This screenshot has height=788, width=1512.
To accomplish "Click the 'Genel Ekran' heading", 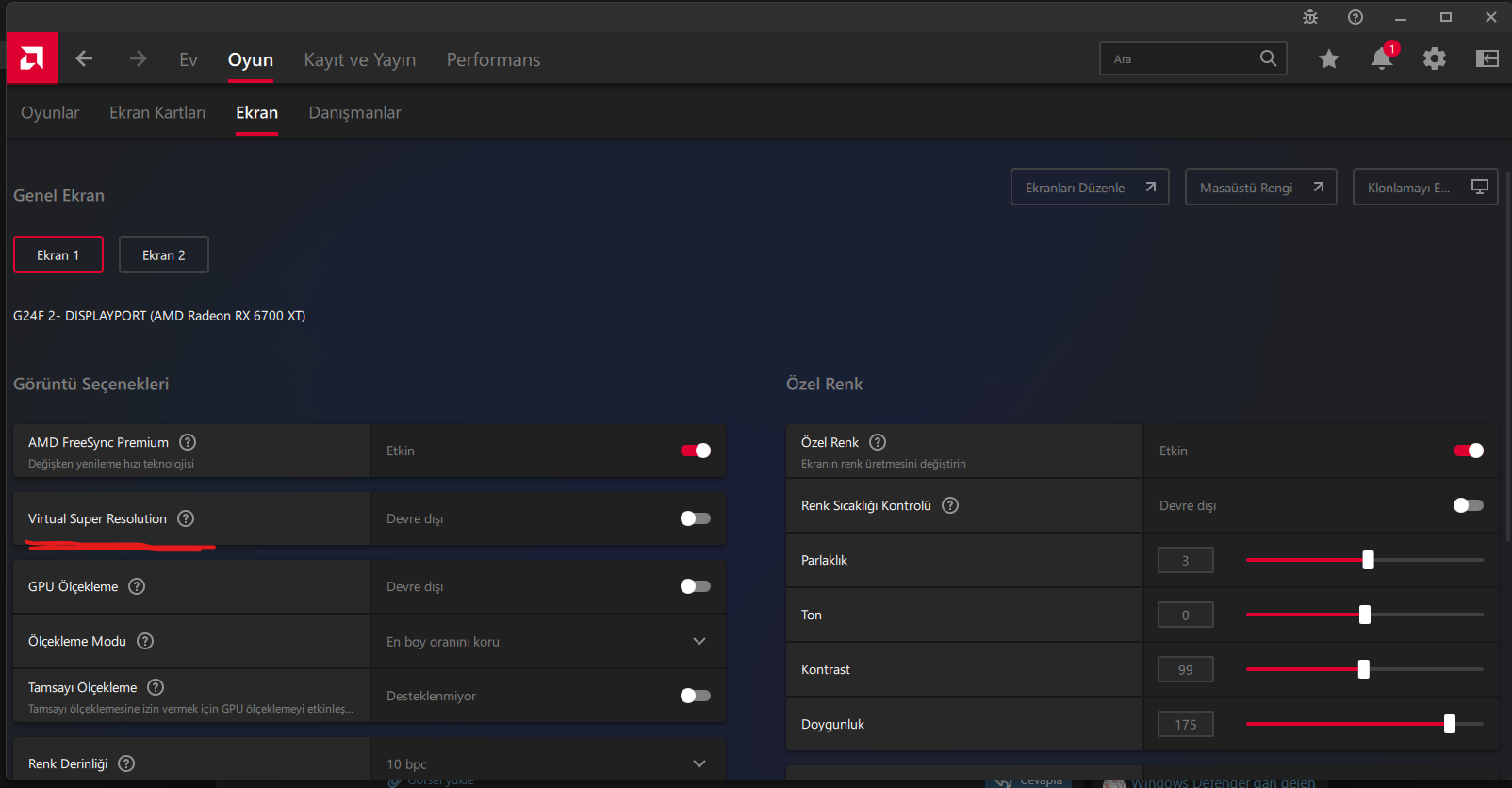I will pyautogui.click(x=58, y=195).
